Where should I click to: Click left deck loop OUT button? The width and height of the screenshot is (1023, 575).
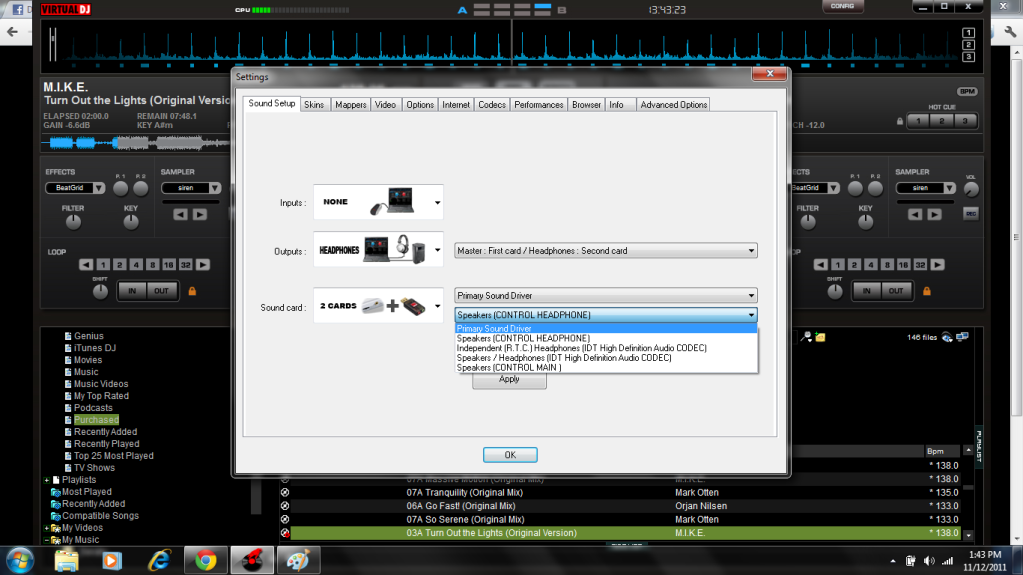coord(161,291)
